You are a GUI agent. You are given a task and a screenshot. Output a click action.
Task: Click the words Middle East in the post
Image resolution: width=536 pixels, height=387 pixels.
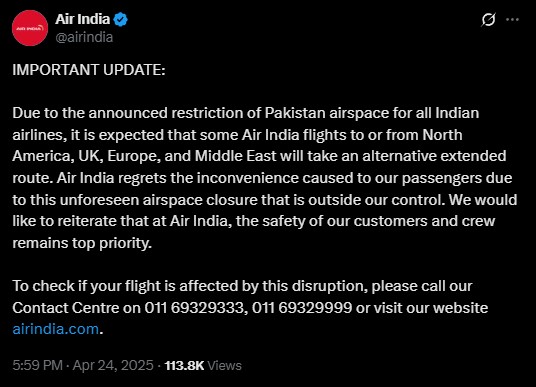pyautogui.click(x=236, y=156)
